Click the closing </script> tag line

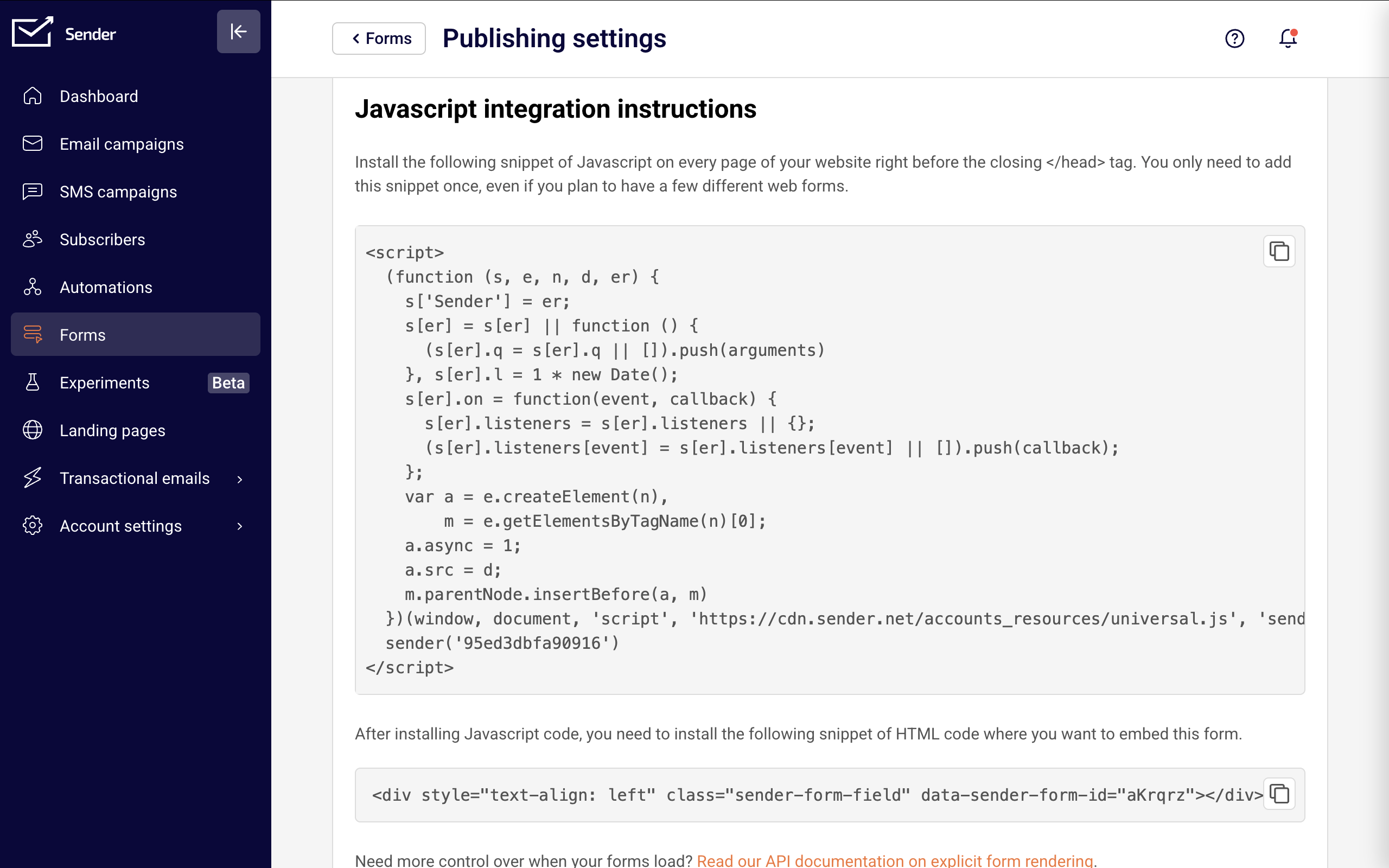coord(410,668)
